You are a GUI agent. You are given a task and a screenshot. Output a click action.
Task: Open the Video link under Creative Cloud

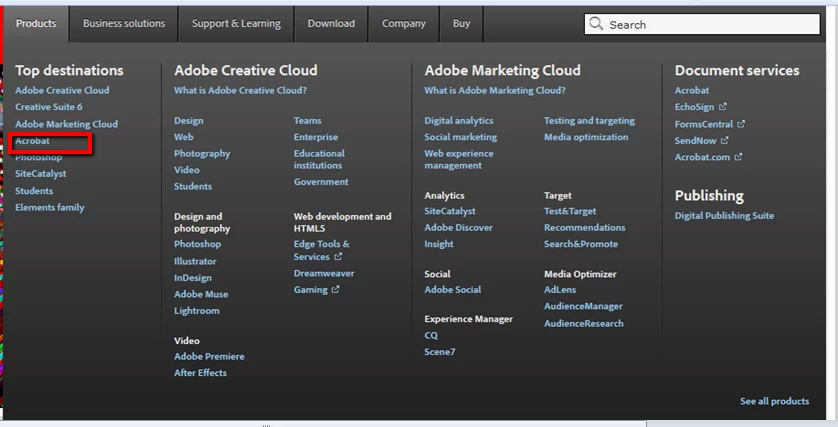[x=187, y=170]
